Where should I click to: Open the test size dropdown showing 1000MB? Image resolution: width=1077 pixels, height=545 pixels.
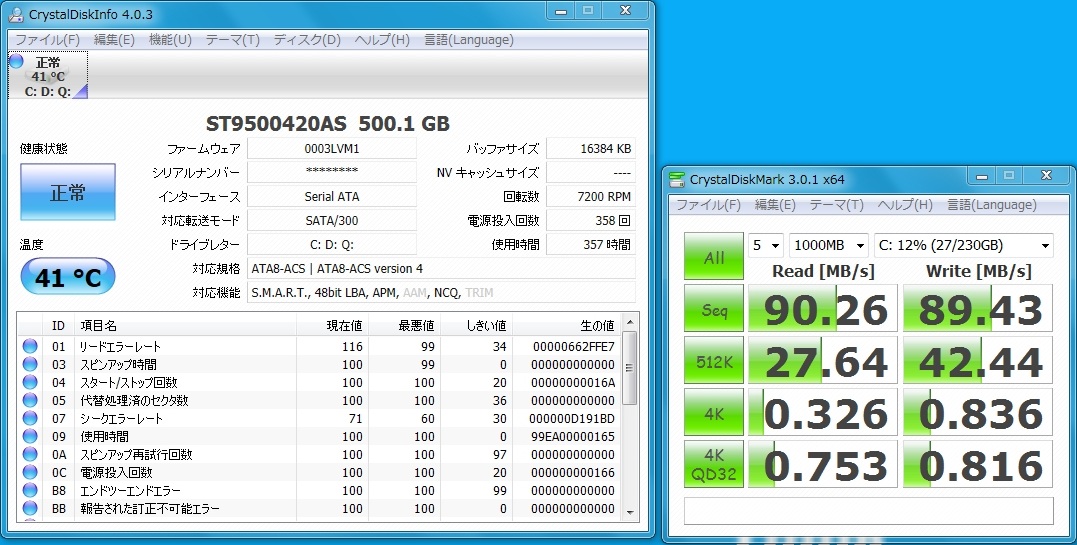[x=829, y=245]
